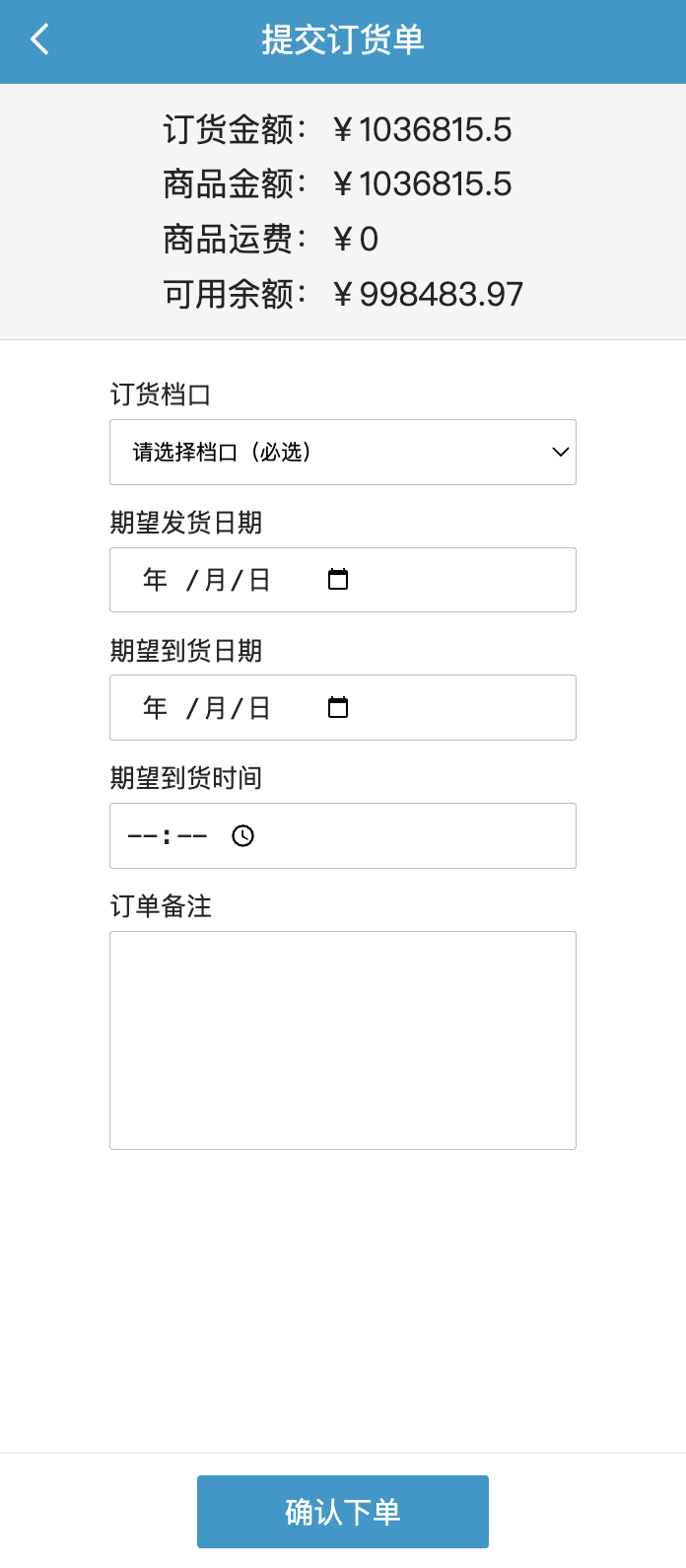Select the 年 field in 期望发货日期

point(154,580)
